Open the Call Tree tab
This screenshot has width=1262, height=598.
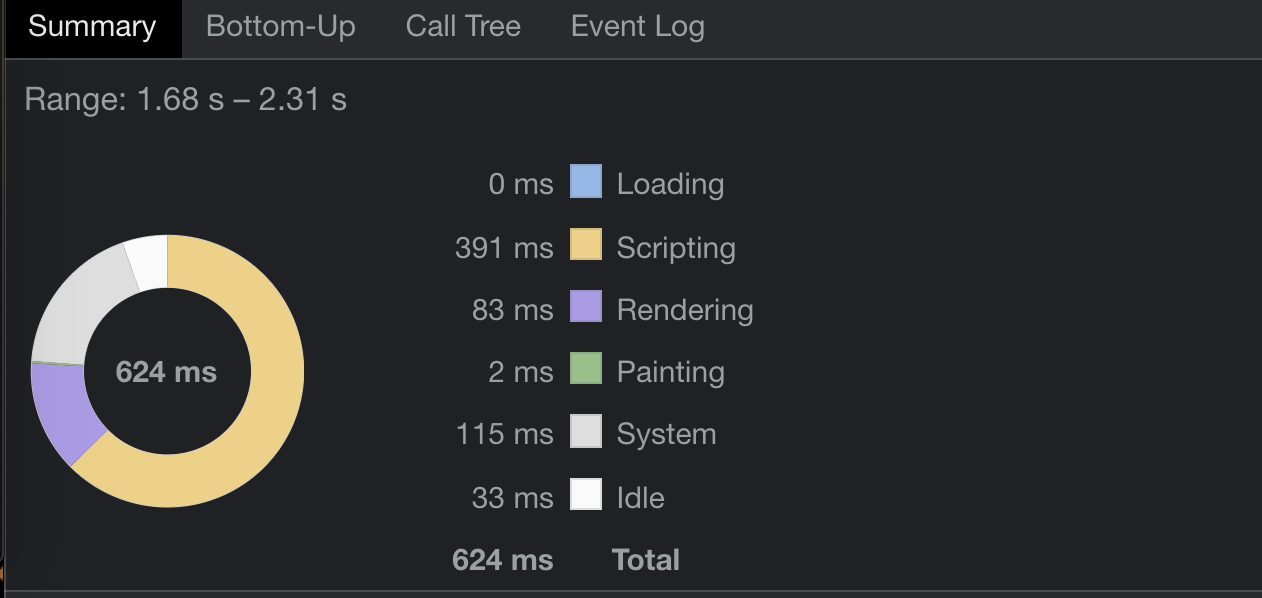(x=463, y=28)
